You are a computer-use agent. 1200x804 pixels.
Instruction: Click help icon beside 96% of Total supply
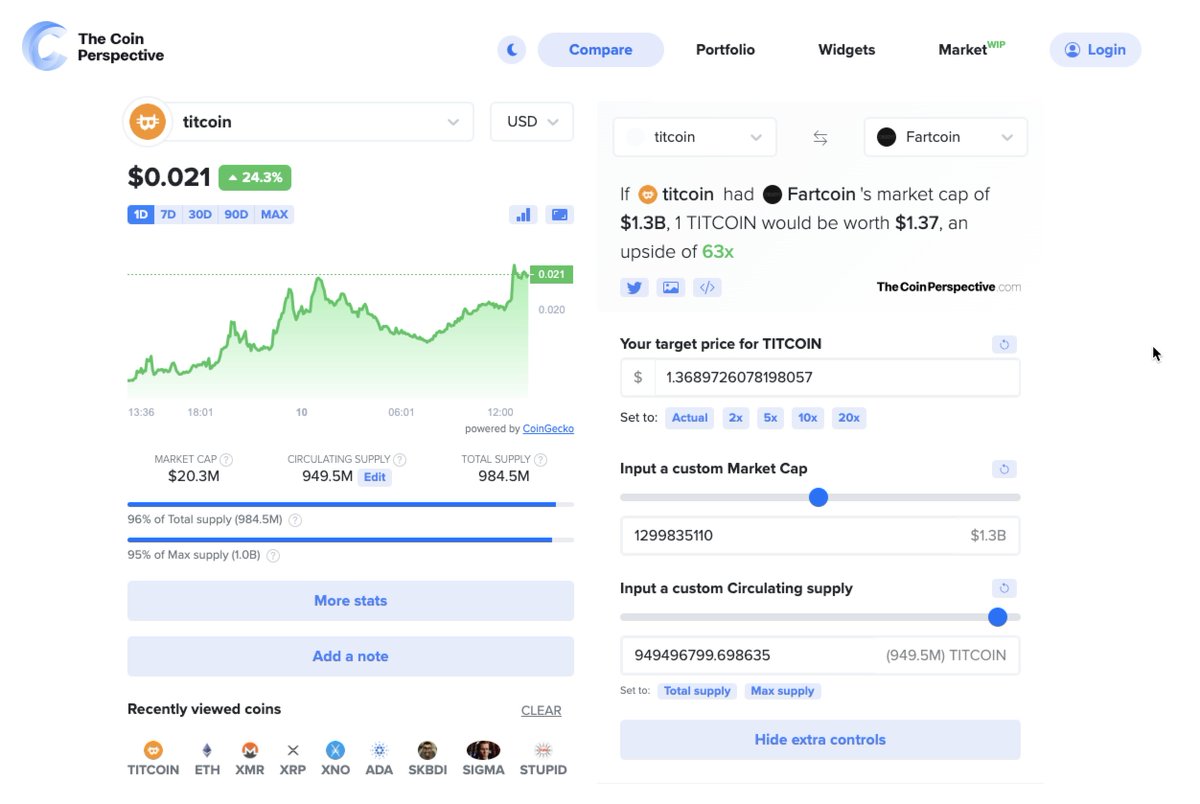pyautogui.click(x=295, y=520)
